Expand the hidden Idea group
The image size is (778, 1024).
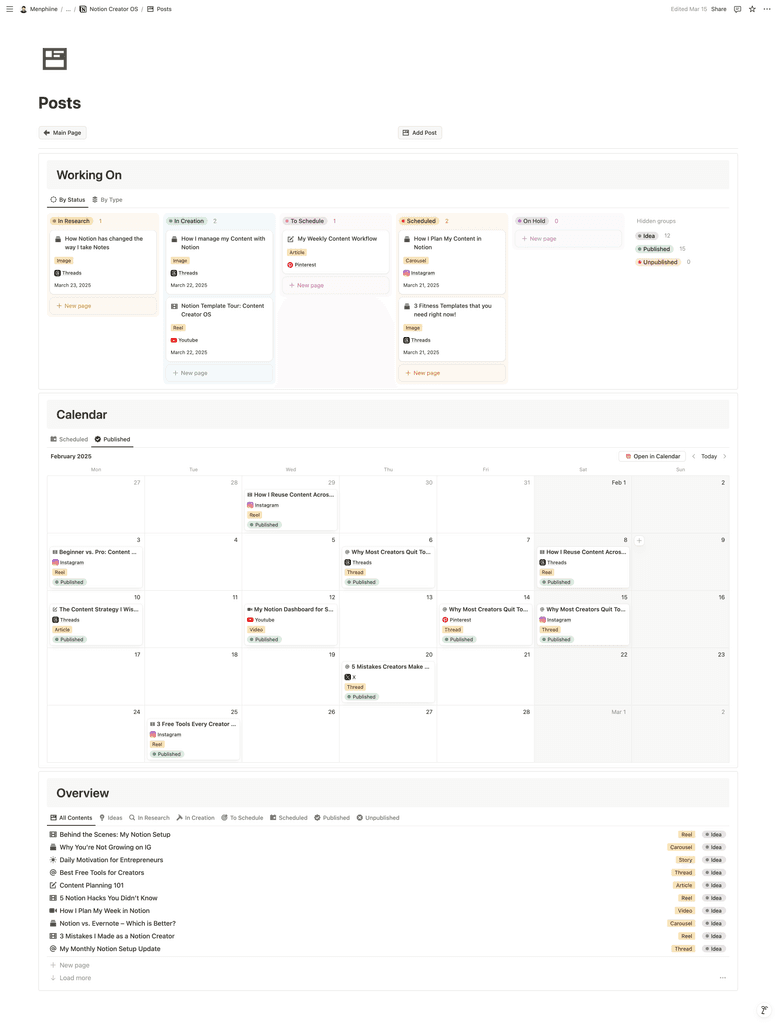pyautogui.click(x=647, y=236)
